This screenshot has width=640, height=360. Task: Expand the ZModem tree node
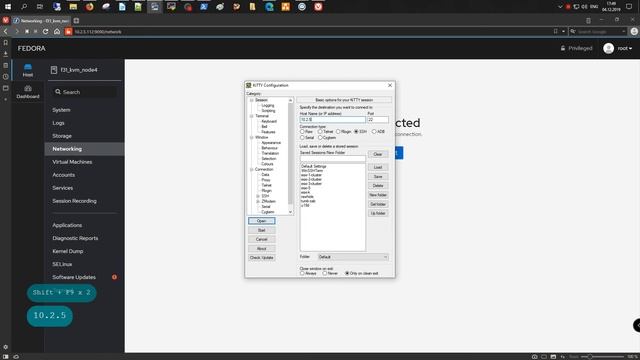(x=258, y=201)
